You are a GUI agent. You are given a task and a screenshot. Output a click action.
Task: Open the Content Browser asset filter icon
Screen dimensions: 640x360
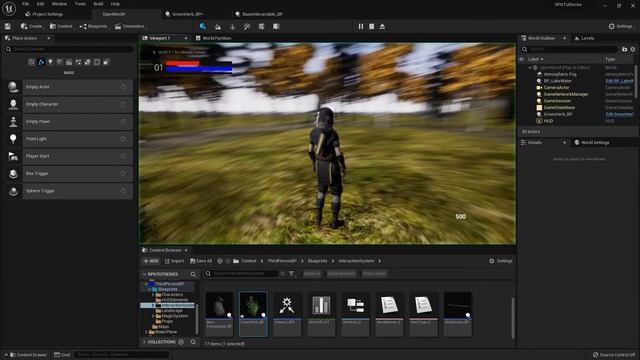(x=291, y=273)
